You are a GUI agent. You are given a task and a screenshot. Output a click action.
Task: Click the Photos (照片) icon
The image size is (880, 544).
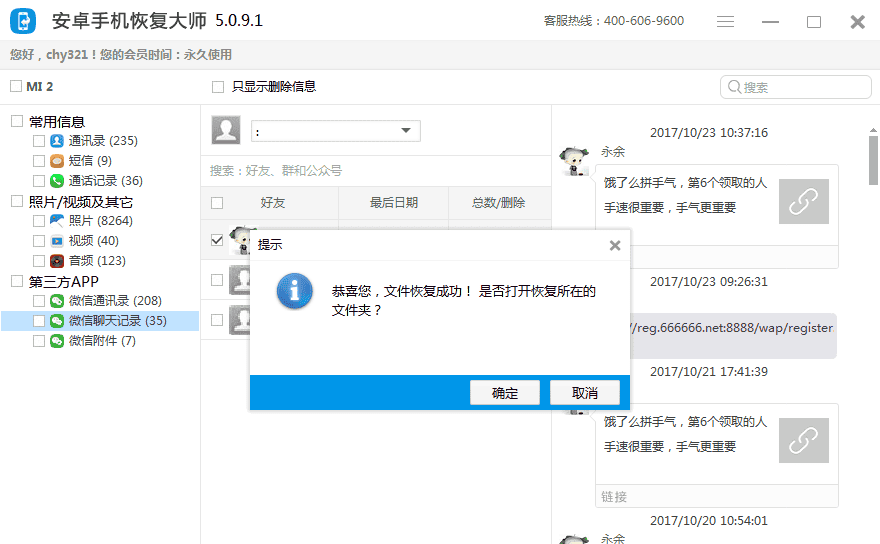pyautogui.click(x=57, y=221)
